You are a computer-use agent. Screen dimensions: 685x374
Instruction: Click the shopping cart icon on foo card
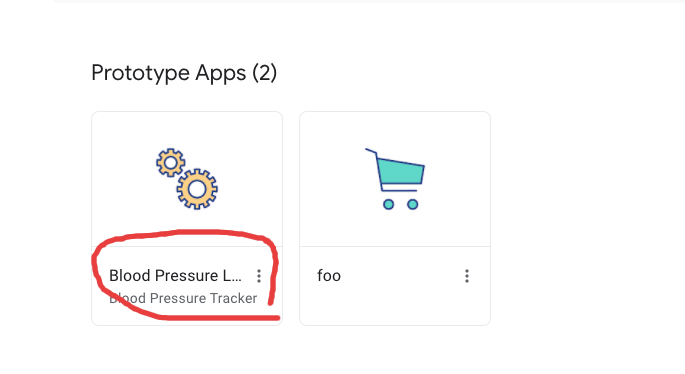pyautogui.click(x=395, y=179)
